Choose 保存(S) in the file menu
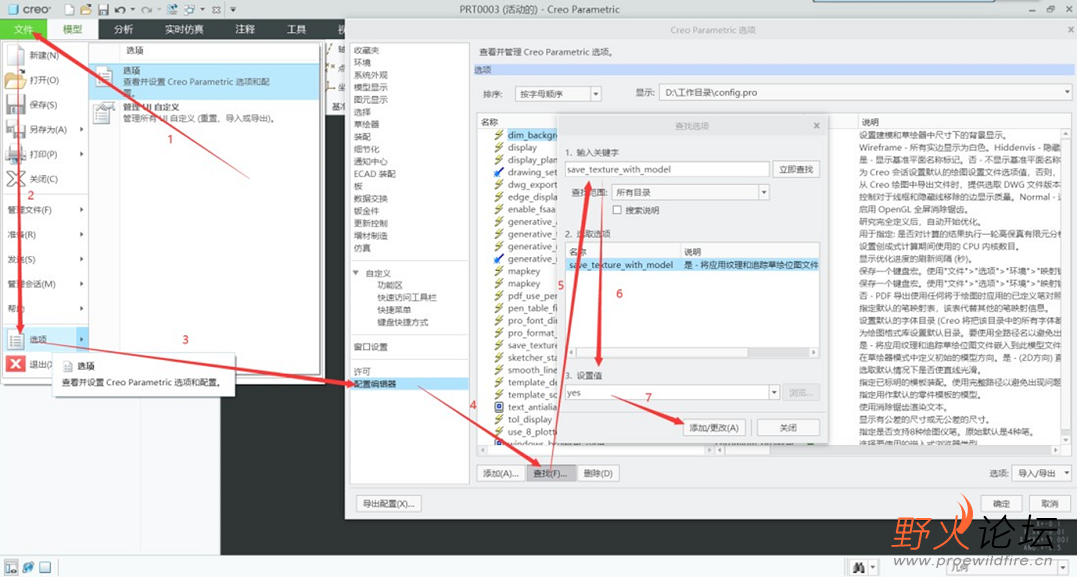Image resolution: width=1077 pixels, height=577 pixels. point(45,104)
